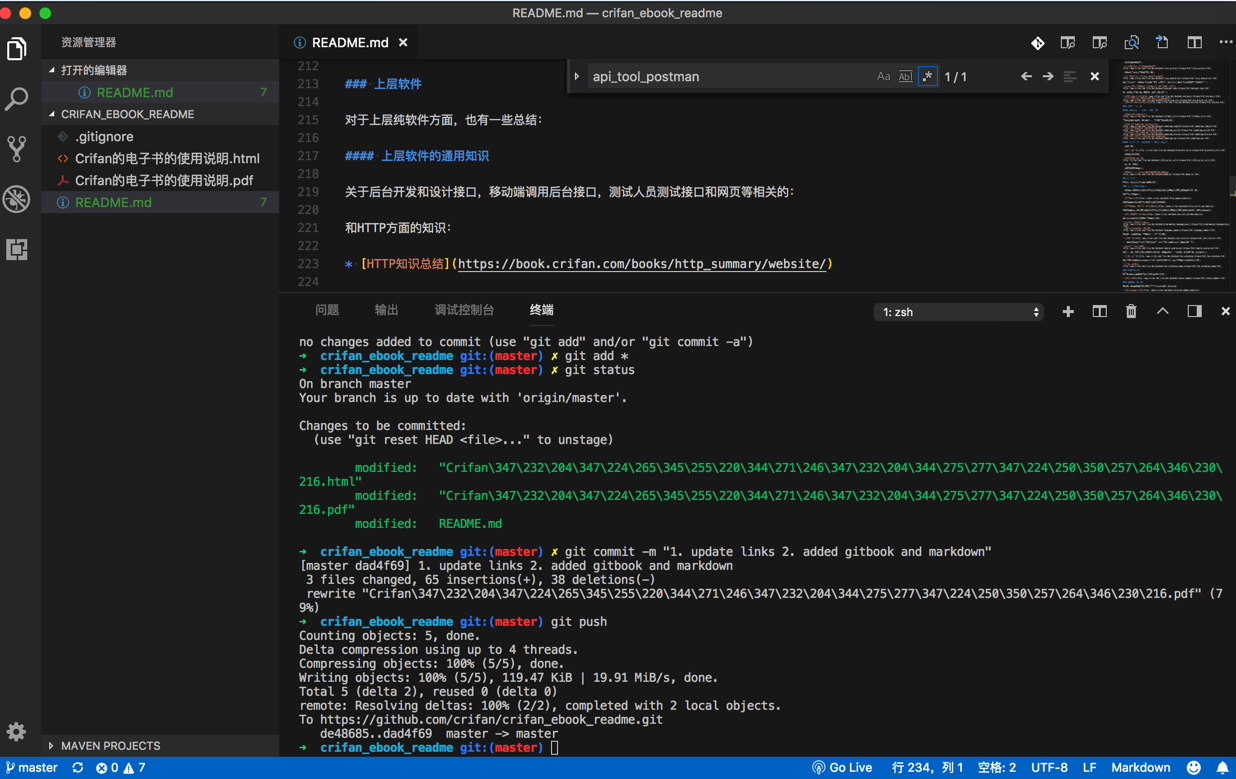Open the editor More Actions ellipsis

pyautogui.click(x=1225, y=43)
